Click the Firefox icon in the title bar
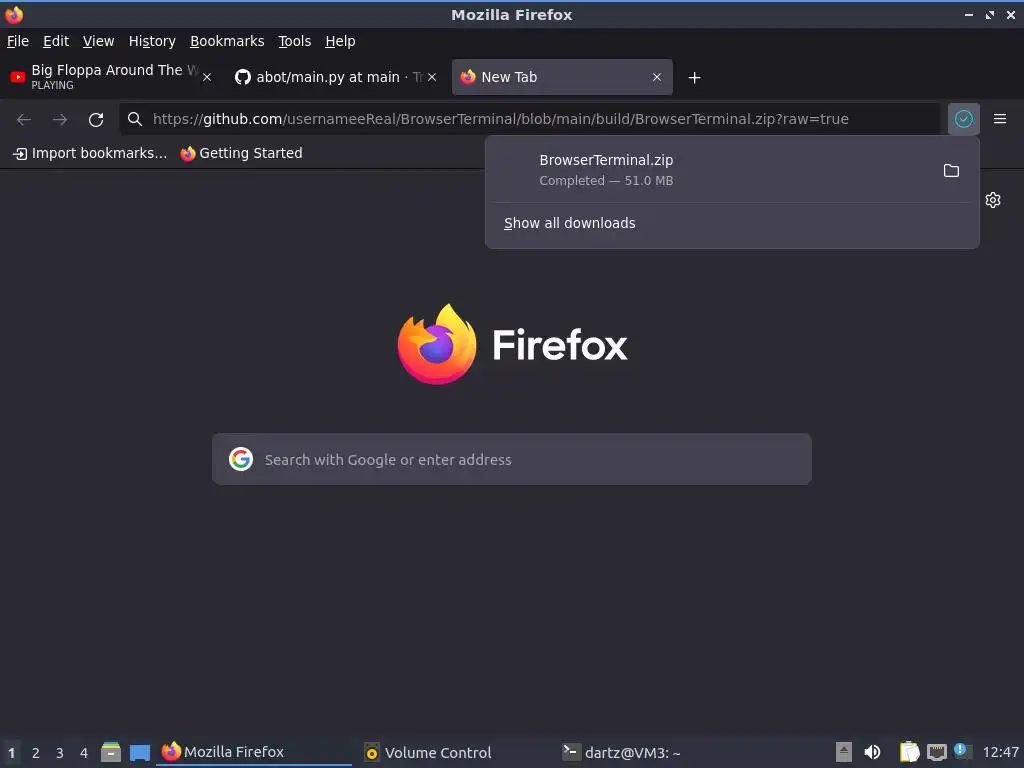Screen dimensions: 1024x768 [14, 14]
